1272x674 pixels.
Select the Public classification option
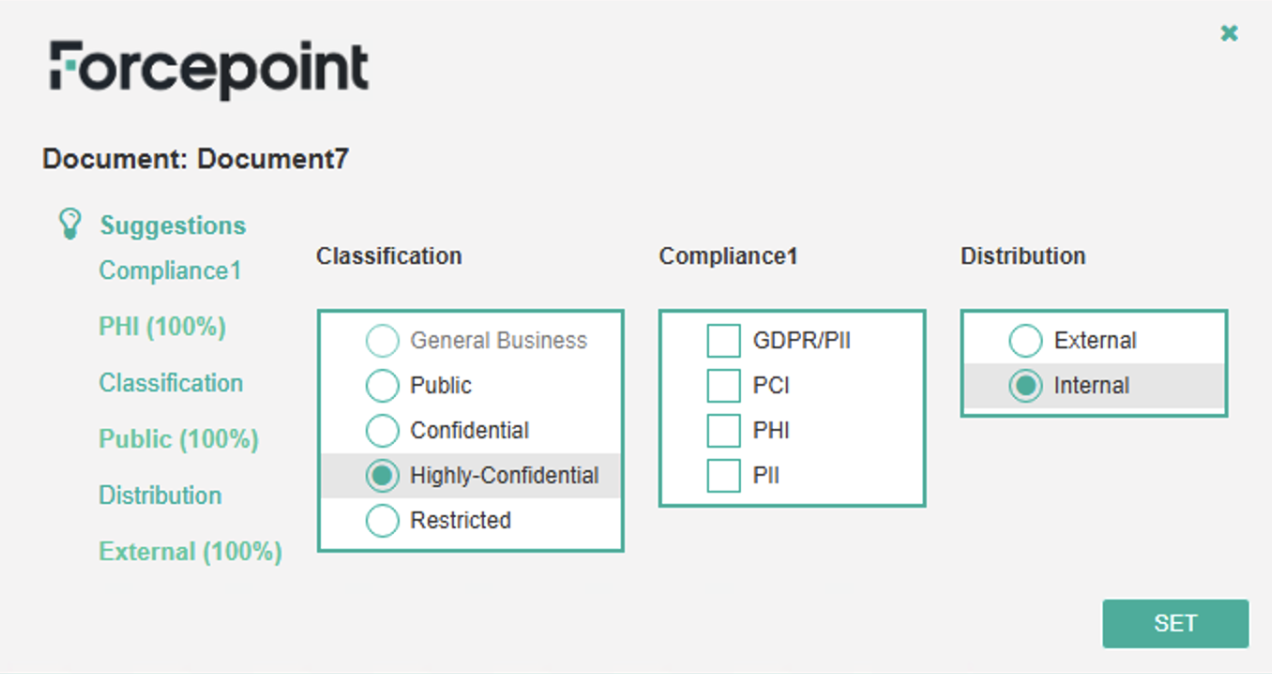(382, 386)
